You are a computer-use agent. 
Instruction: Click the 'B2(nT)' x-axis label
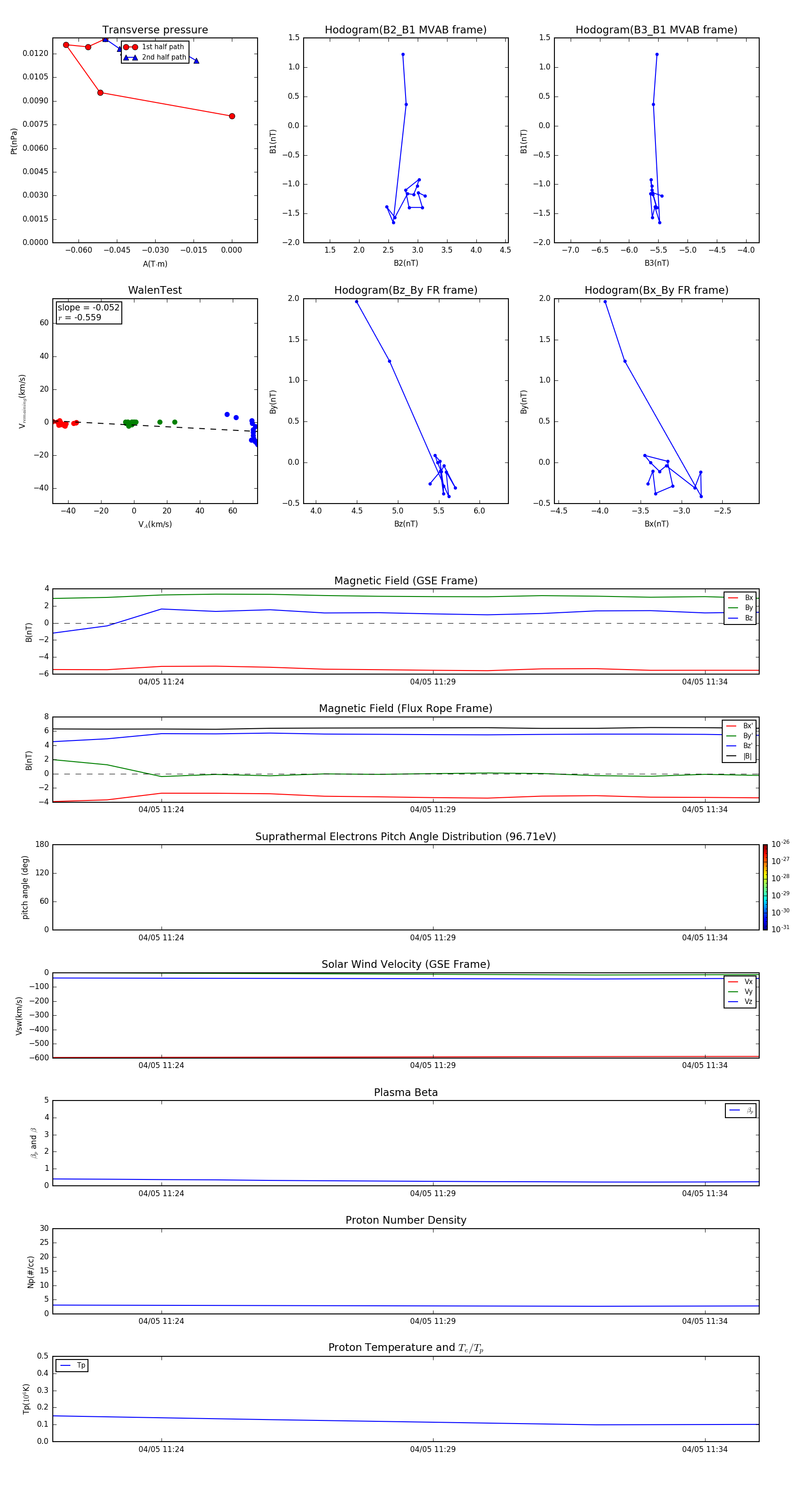point(406,263)
